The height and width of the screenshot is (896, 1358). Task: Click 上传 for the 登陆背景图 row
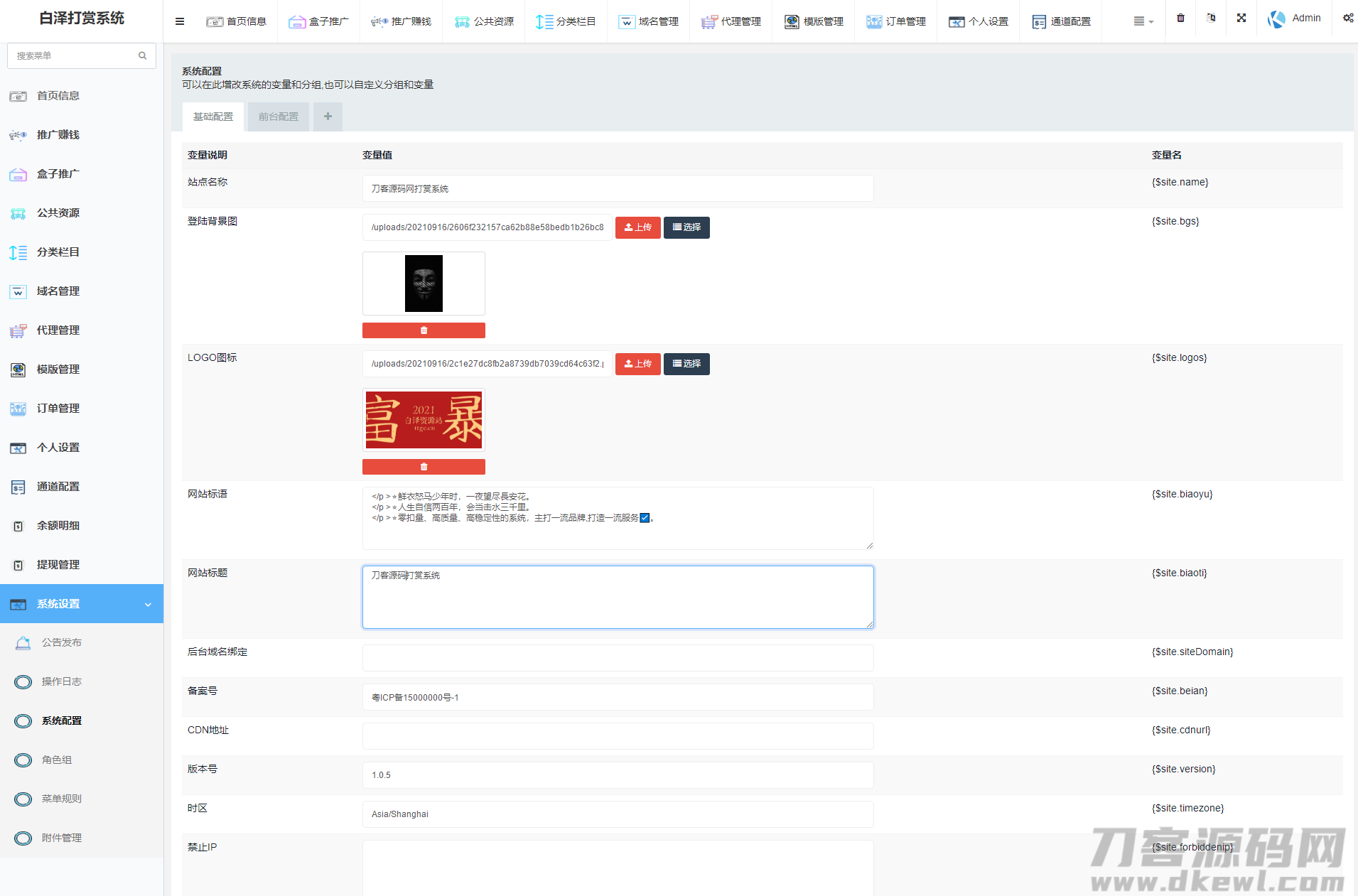tap(637, 227)
